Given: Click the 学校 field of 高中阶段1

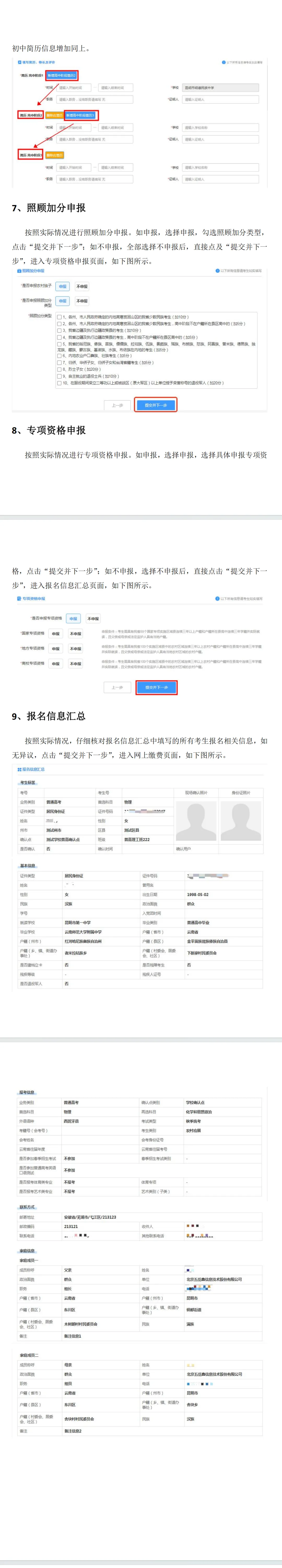Looking at the screenshot, I should click(220, 88).
